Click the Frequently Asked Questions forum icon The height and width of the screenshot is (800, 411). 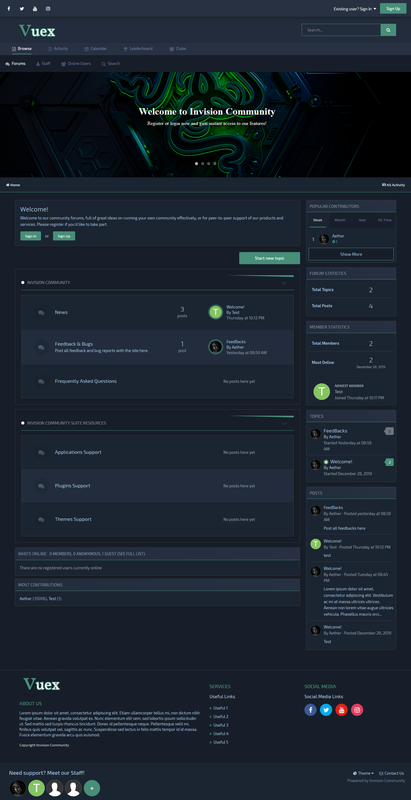41,381
